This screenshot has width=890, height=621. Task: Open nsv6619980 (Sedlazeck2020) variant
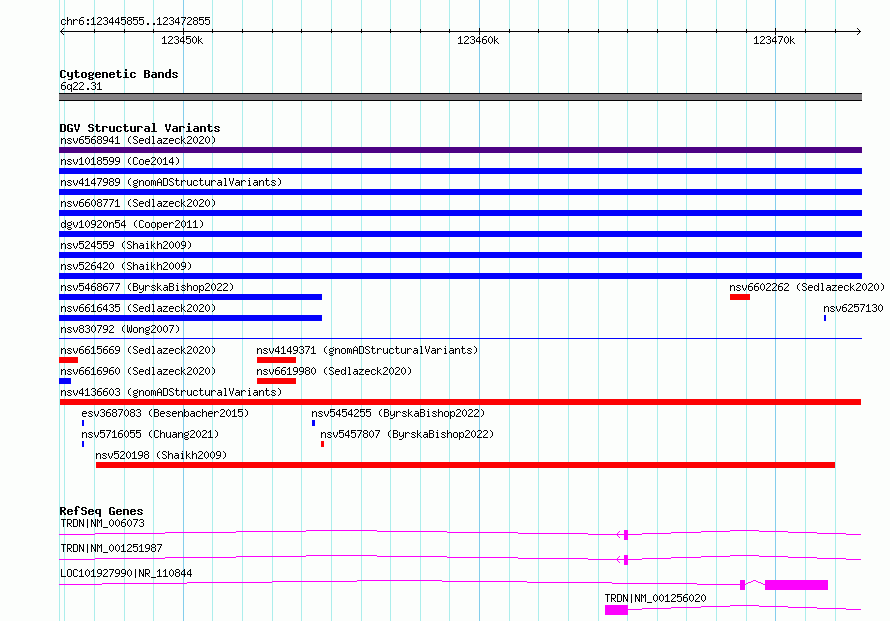(x=334, y=371)
